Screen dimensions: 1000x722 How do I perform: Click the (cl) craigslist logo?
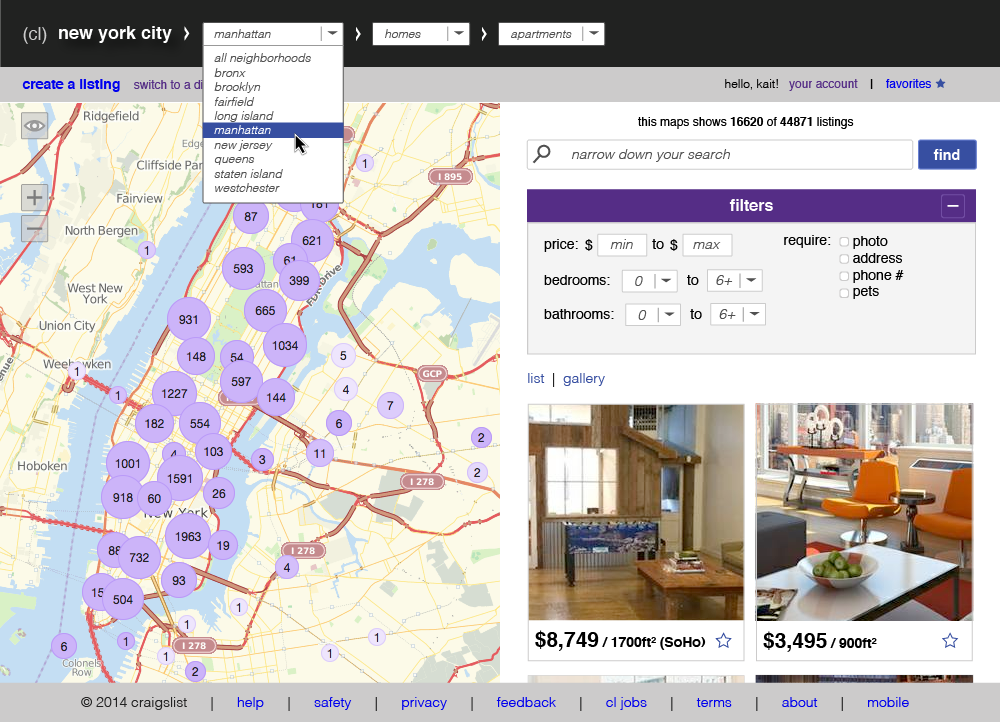pos(34,33)
